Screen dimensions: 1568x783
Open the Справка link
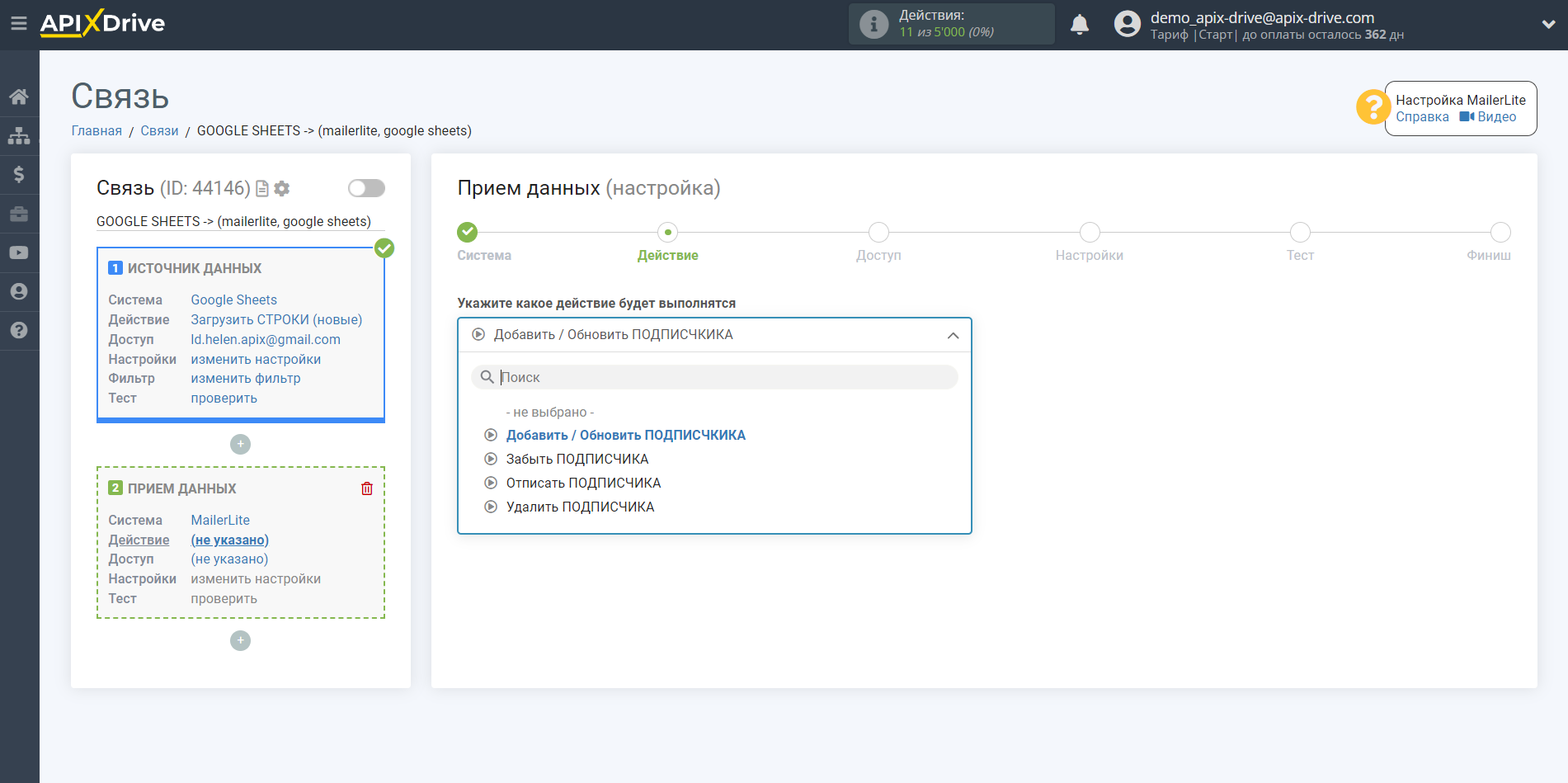pos(1422,117)
